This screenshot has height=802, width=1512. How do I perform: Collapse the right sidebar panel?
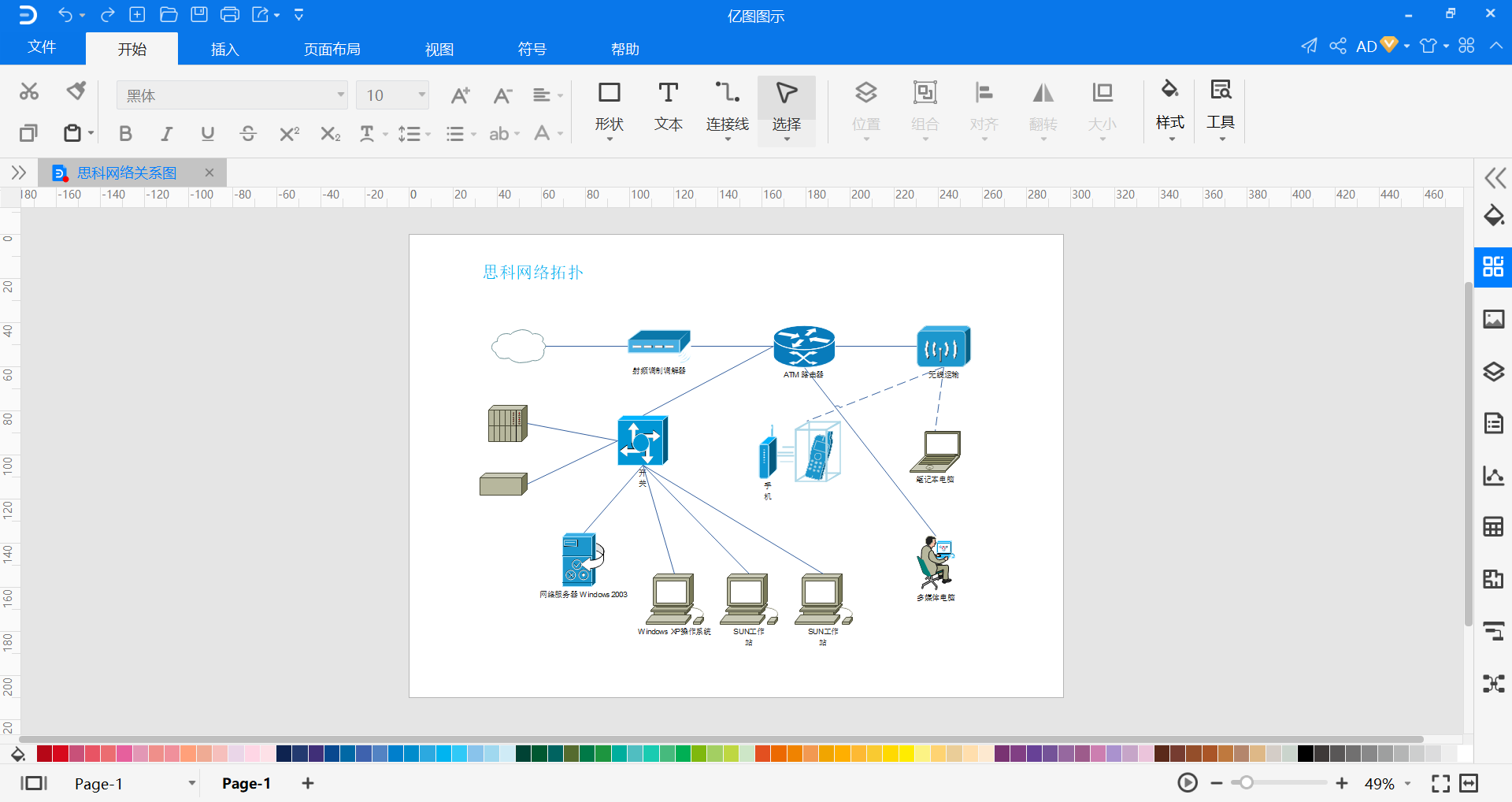pos(1495,178)
